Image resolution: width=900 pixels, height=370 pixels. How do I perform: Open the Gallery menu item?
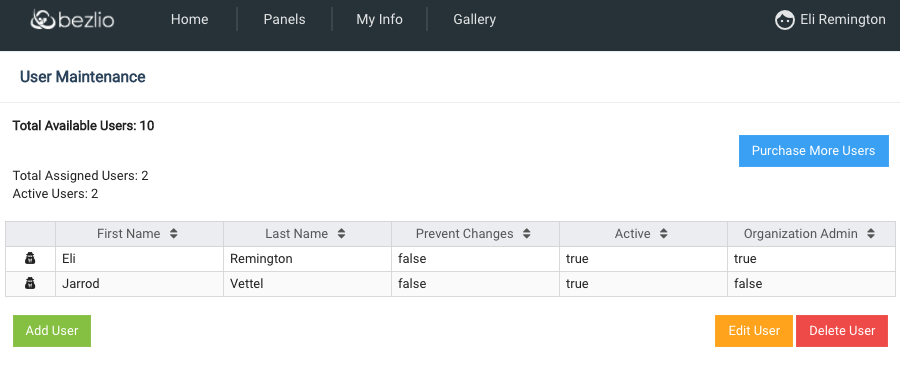pos(475,20)
